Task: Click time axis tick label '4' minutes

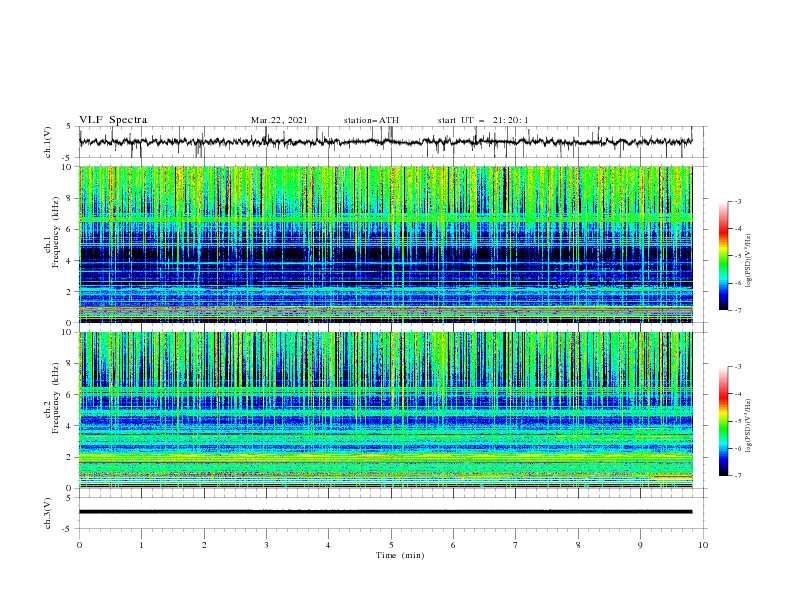Action: [328, 545]
